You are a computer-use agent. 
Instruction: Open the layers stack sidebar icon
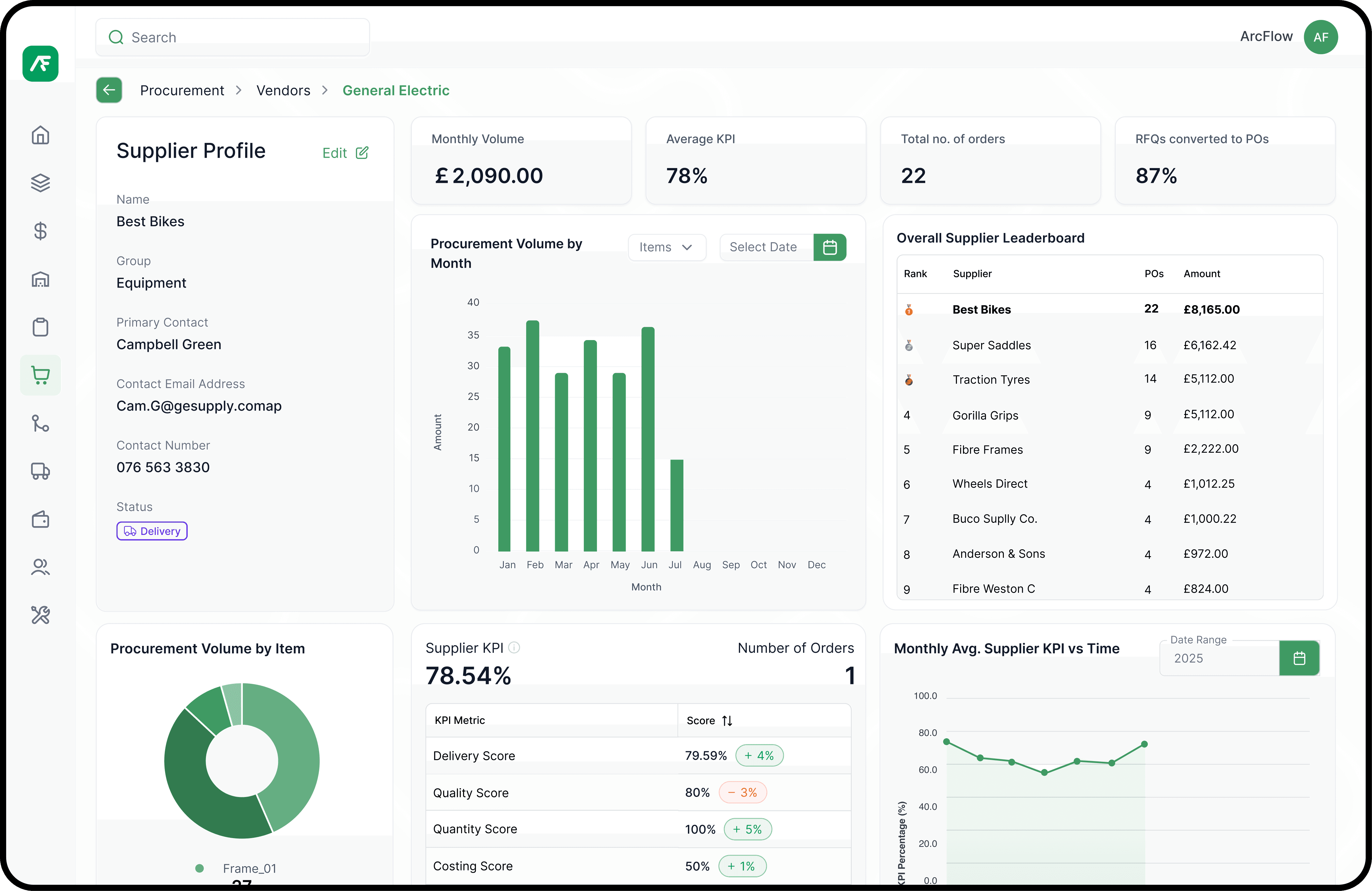40,183
